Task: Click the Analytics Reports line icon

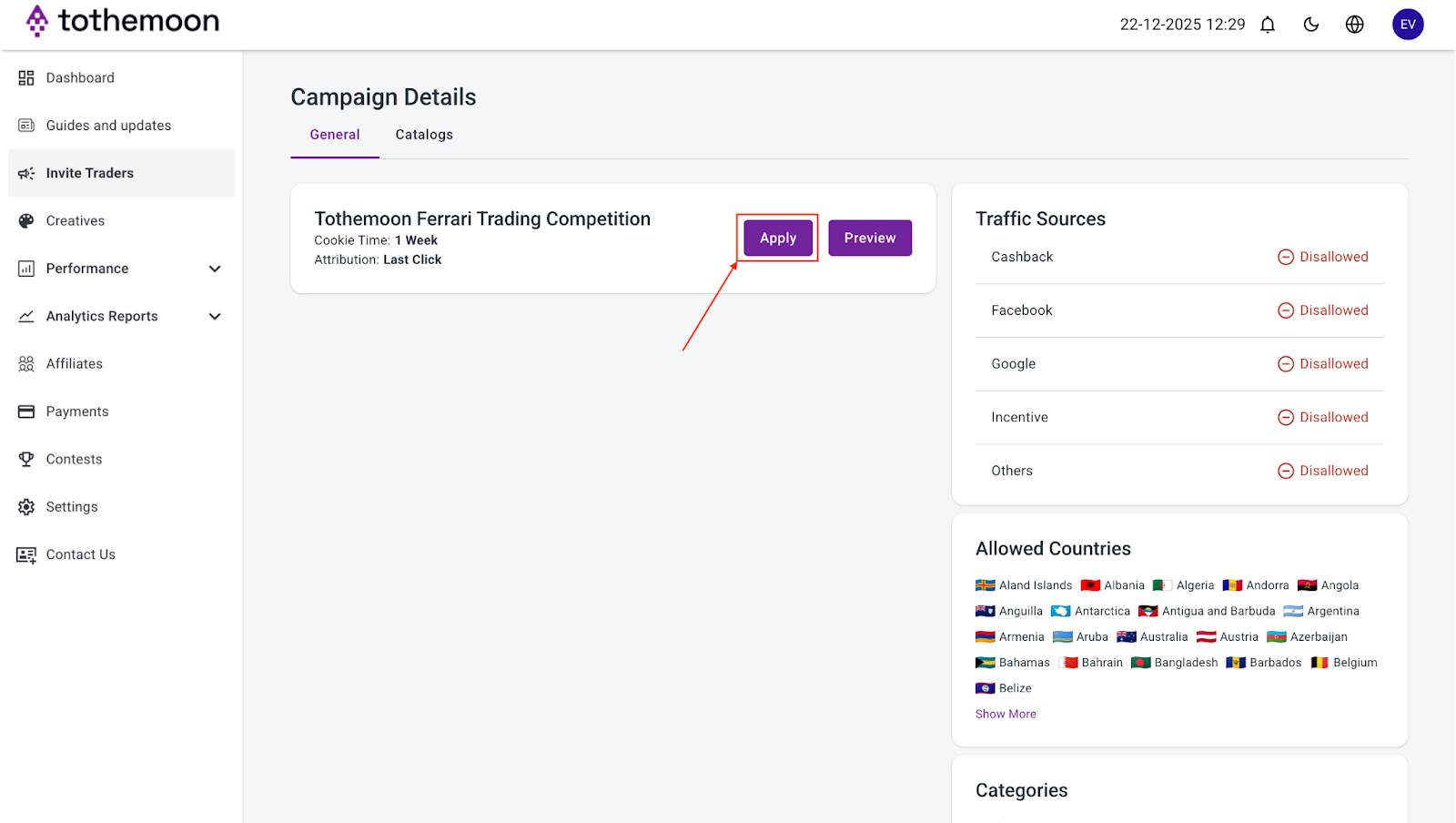Action: point(26,316)
